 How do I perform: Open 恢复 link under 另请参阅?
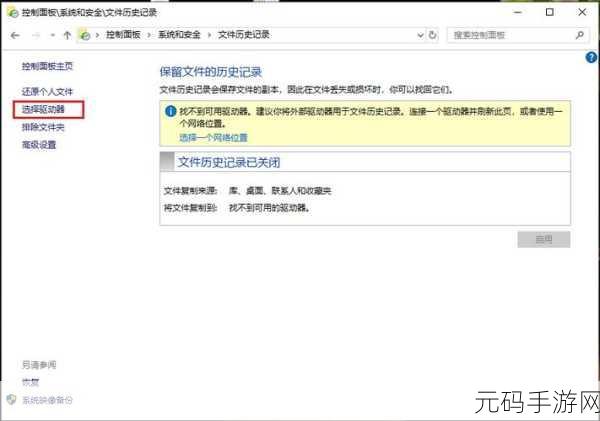tap(31, 382)
